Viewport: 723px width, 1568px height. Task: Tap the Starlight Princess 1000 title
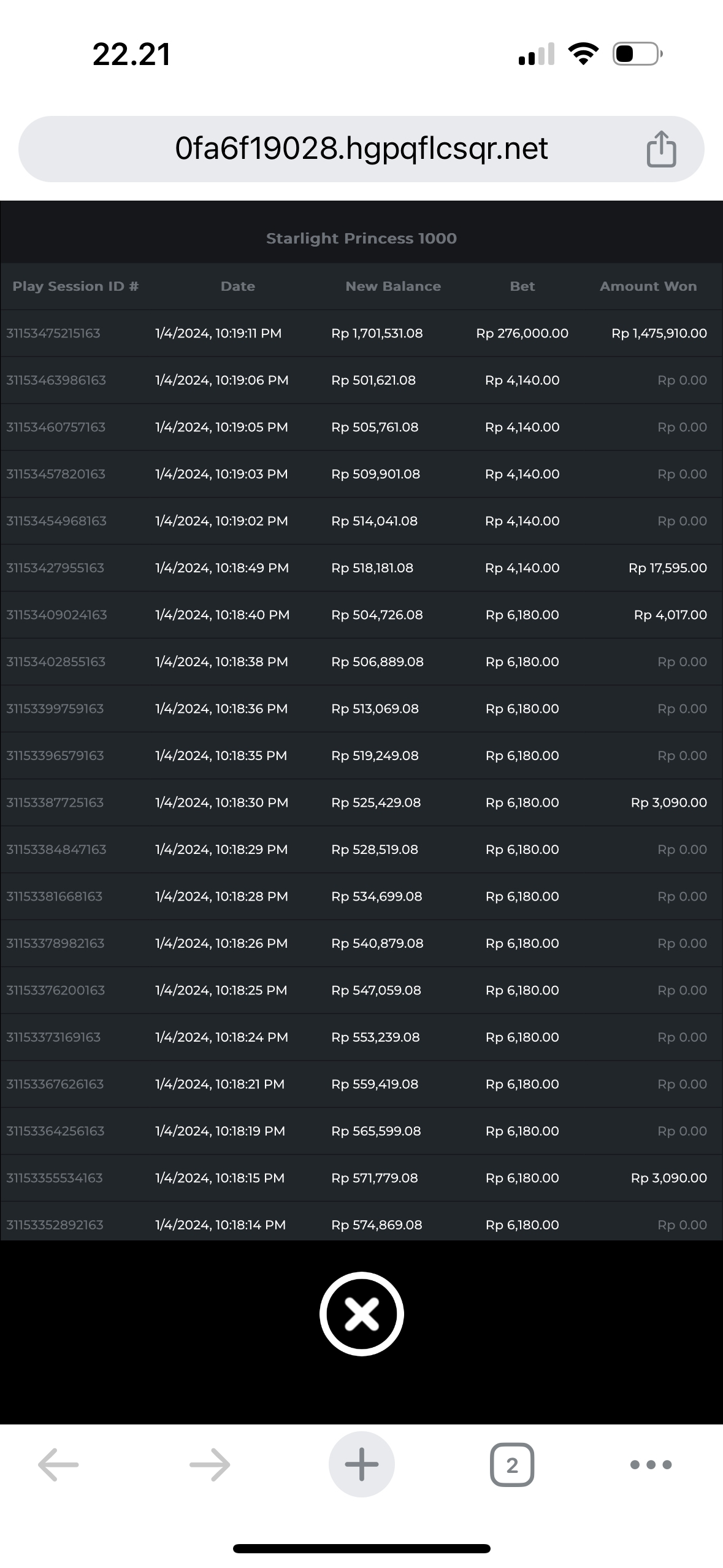click(x=361, y=239)
